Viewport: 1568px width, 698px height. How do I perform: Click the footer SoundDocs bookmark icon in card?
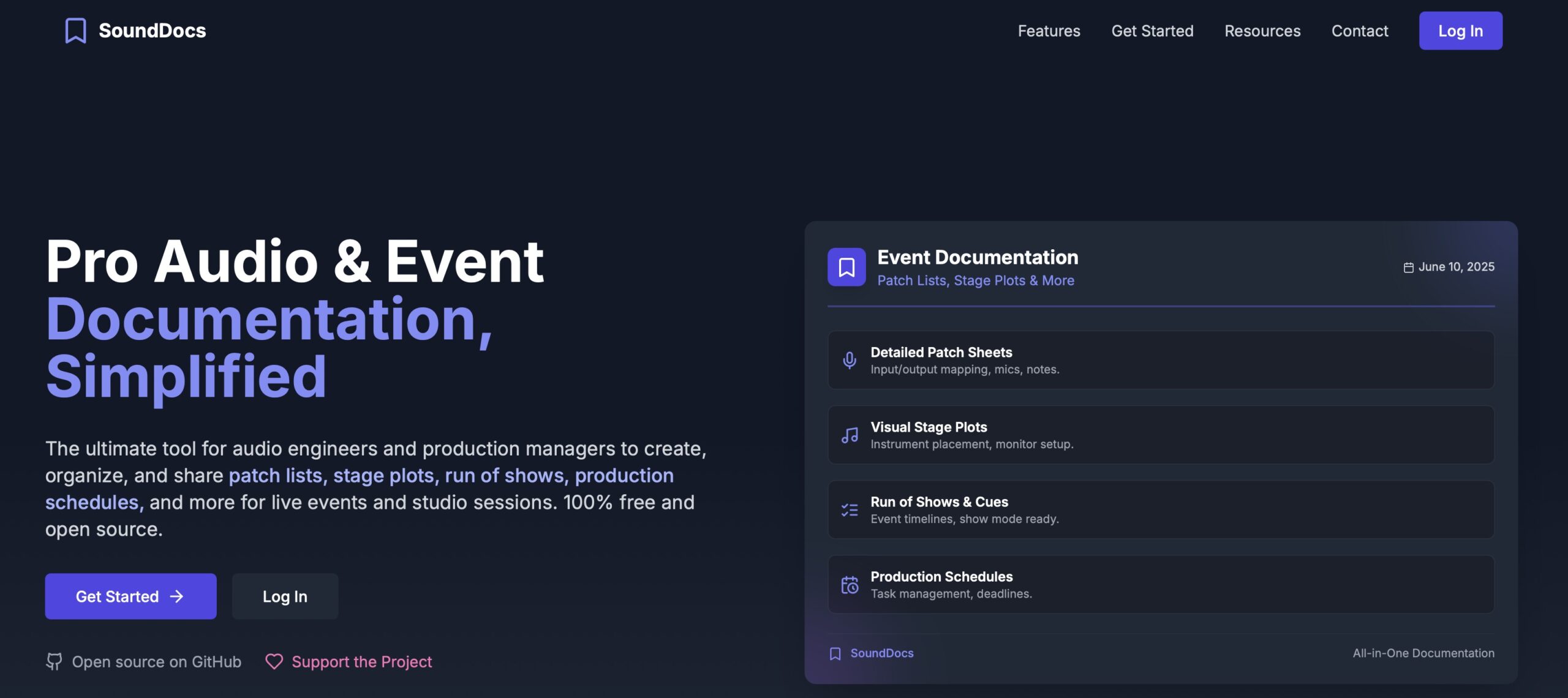click(x=835, y=653)
